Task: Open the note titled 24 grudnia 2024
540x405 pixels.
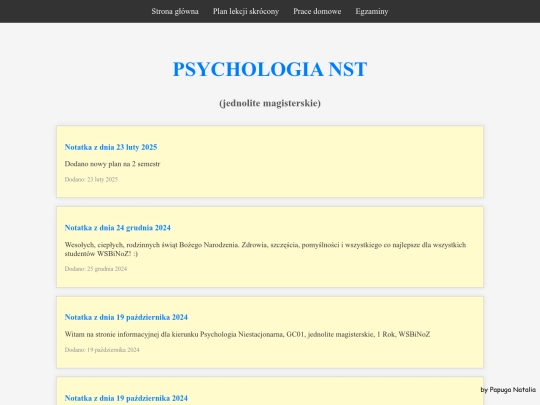Action: pos(117,228)
